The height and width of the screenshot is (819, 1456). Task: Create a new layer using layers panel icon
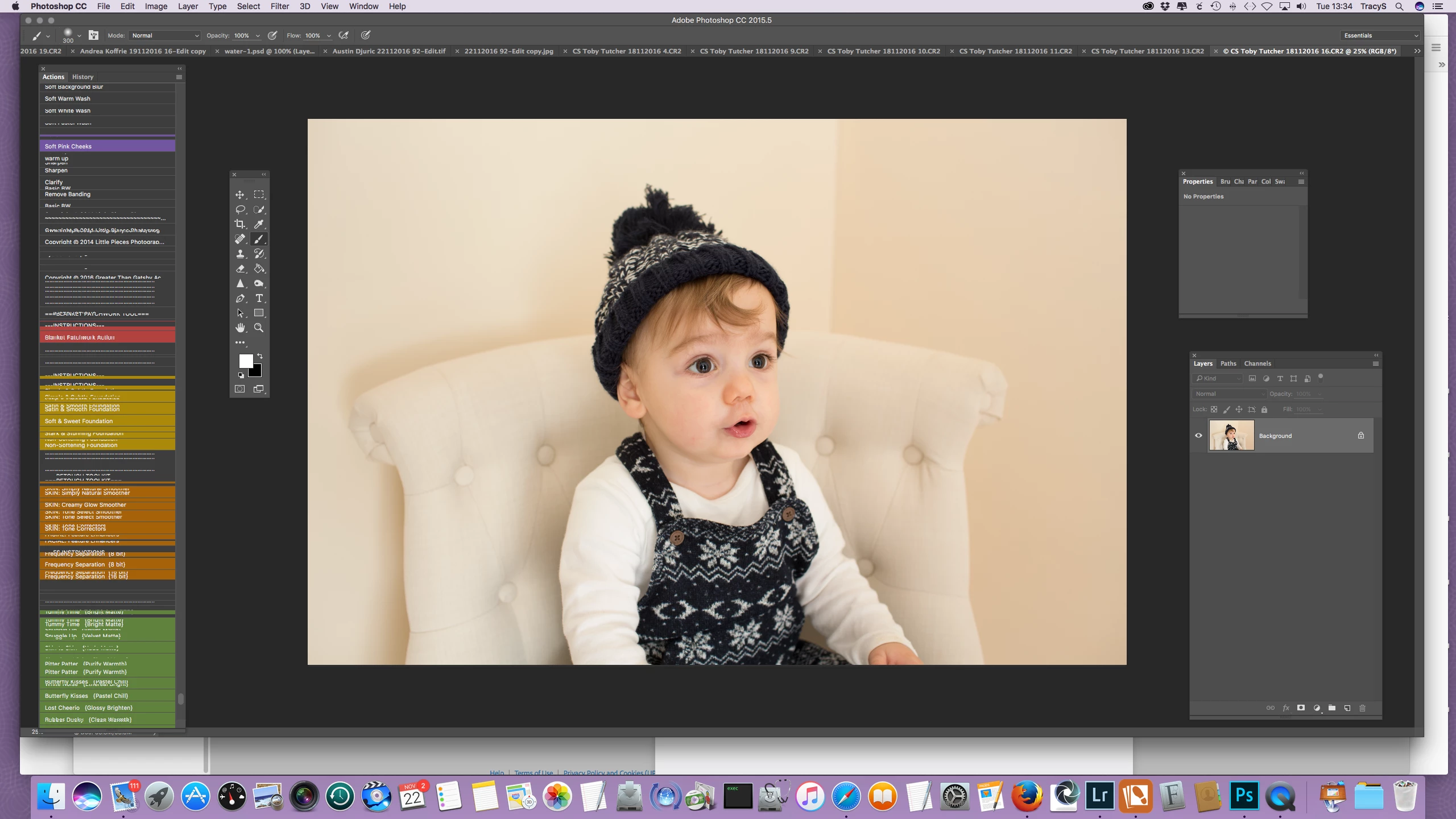1347,708
